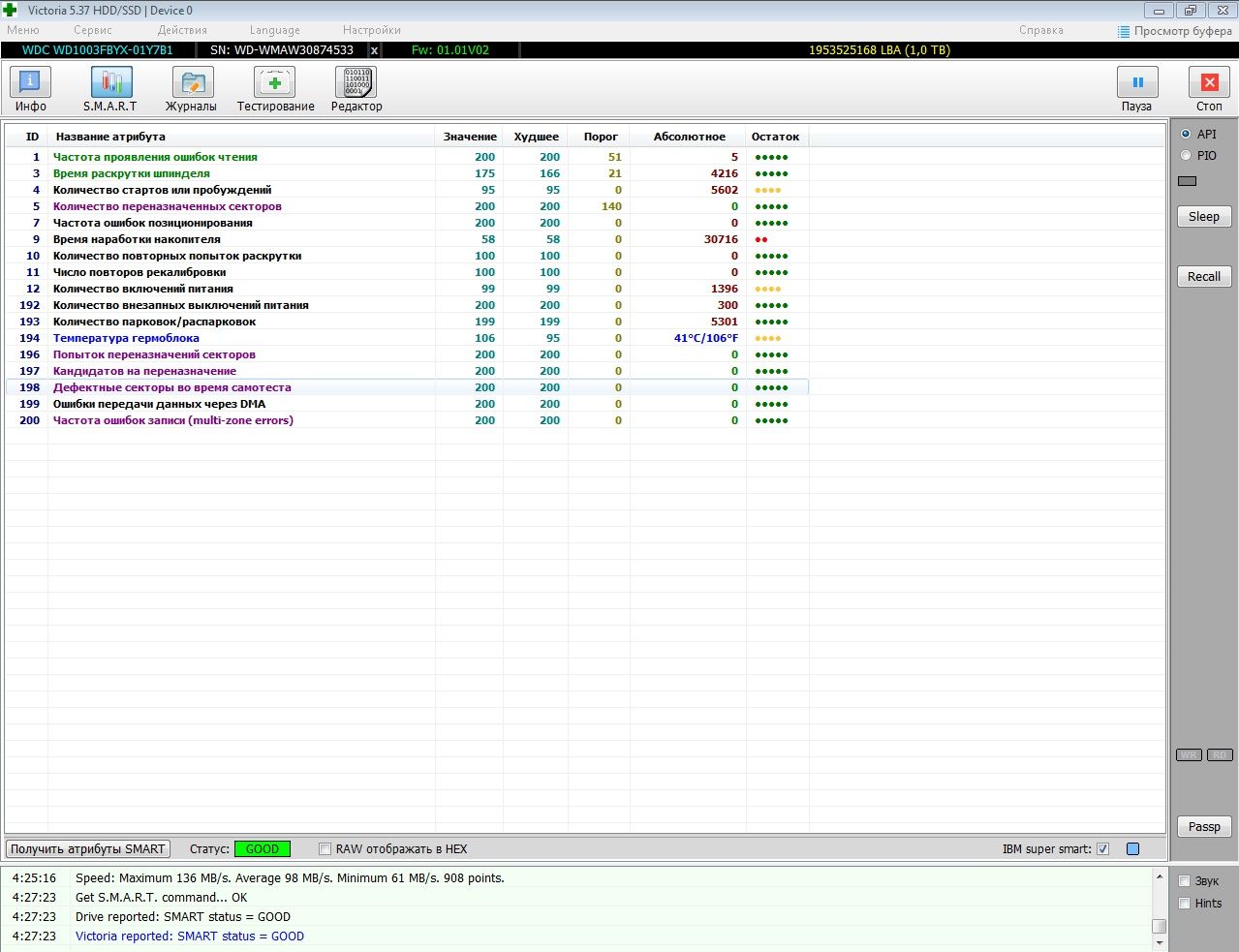
Task: Click Получить атрибуты SMART button
Action: point(88,849)
